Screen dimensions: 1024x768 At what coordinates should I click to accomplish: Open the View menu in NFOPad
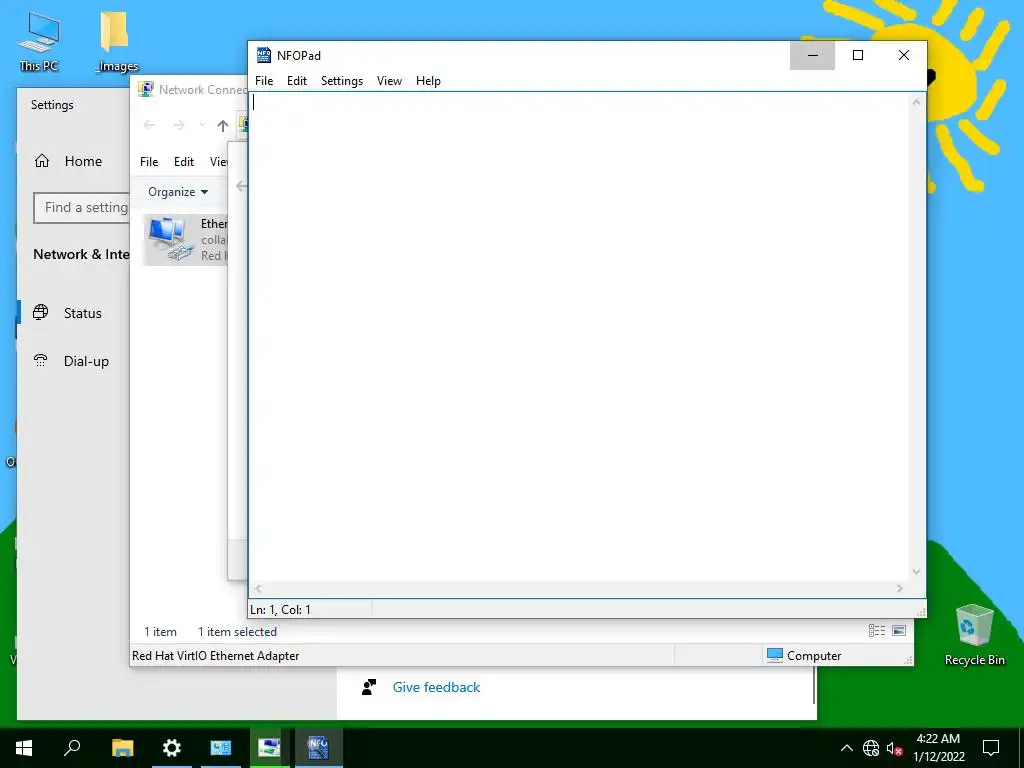pos(389,81)
